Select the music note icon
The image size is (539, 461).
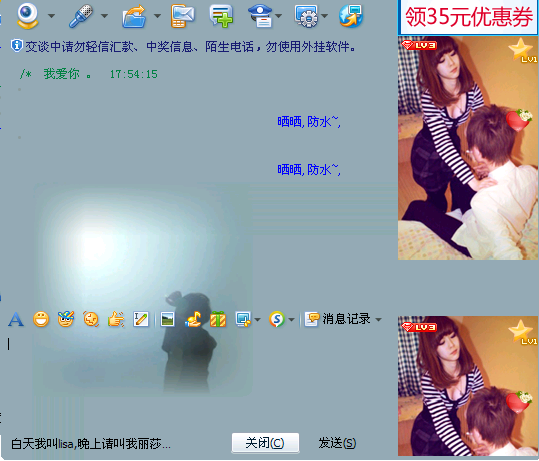(193, 319)
